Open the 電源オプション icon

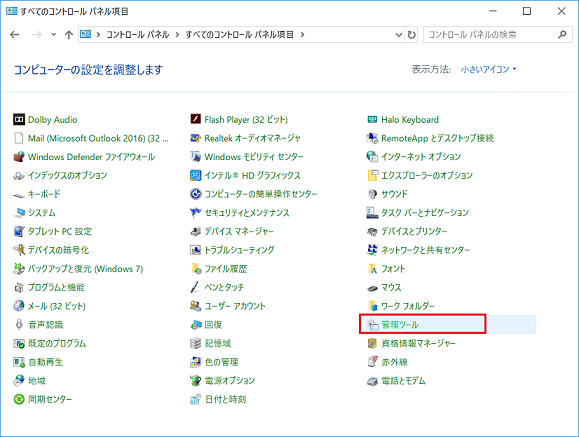195,380
